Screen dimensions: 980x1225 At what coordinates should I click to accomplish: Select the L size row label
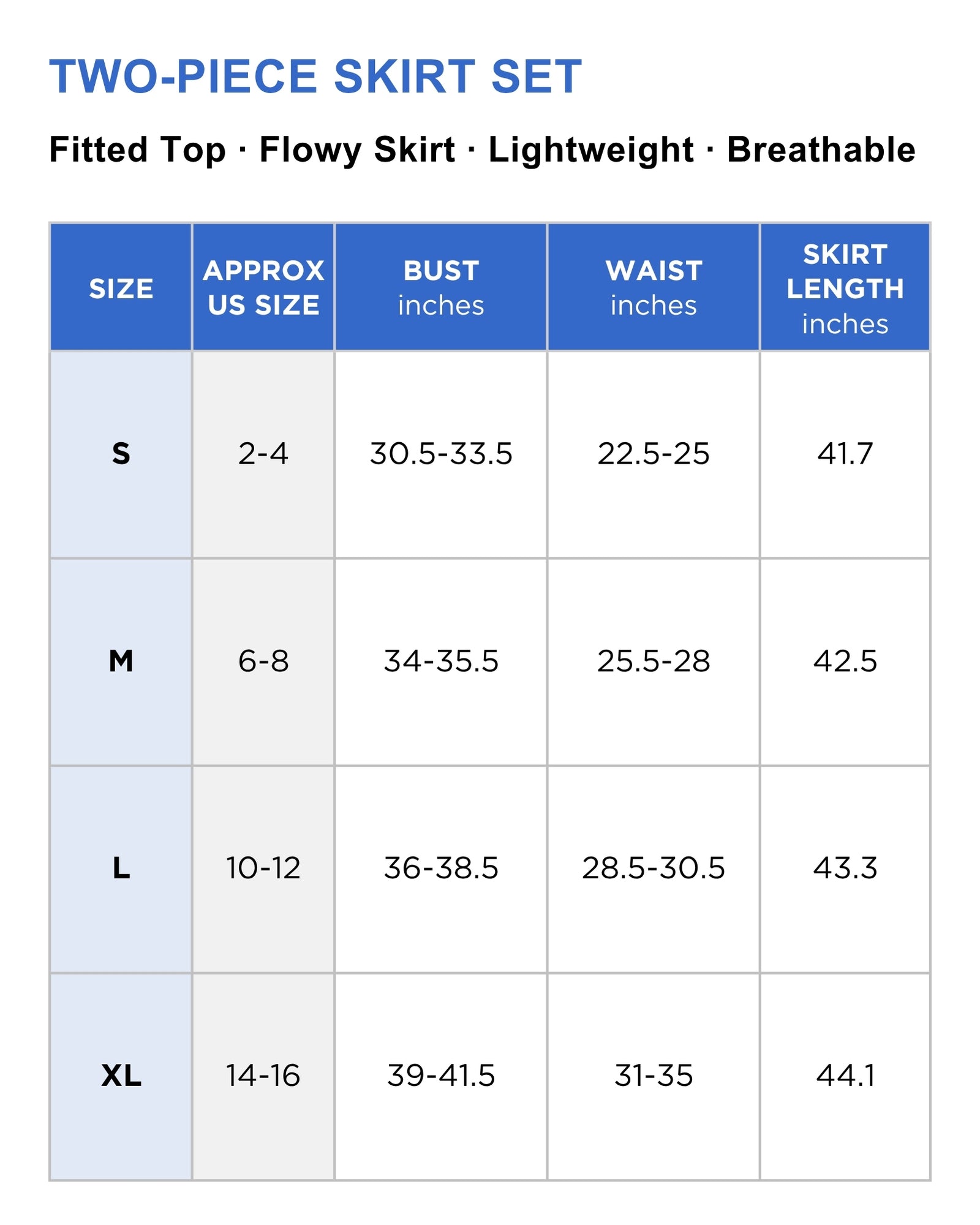click(x=121, y=869)
